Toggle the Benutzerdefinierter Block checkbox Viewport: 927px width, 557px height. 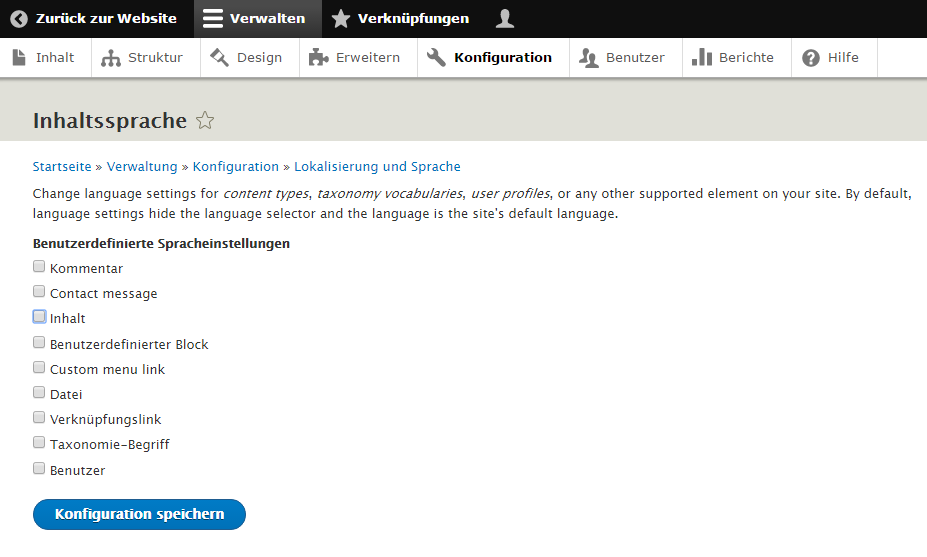[x=39, y=343]
